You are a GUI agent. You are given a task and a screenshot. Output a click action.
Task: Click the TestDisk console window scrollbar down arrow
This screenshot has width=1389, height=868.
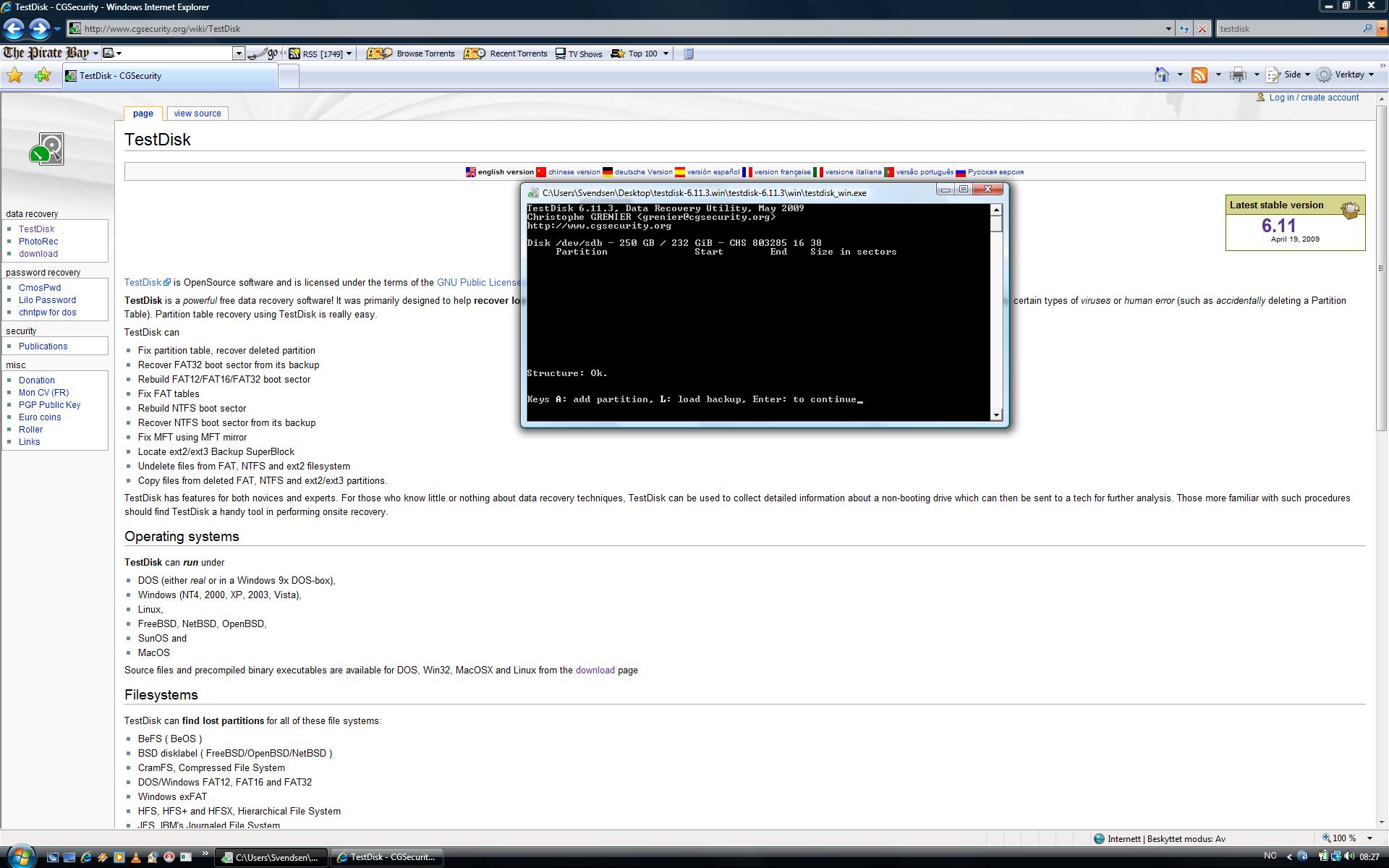point(996,414)
